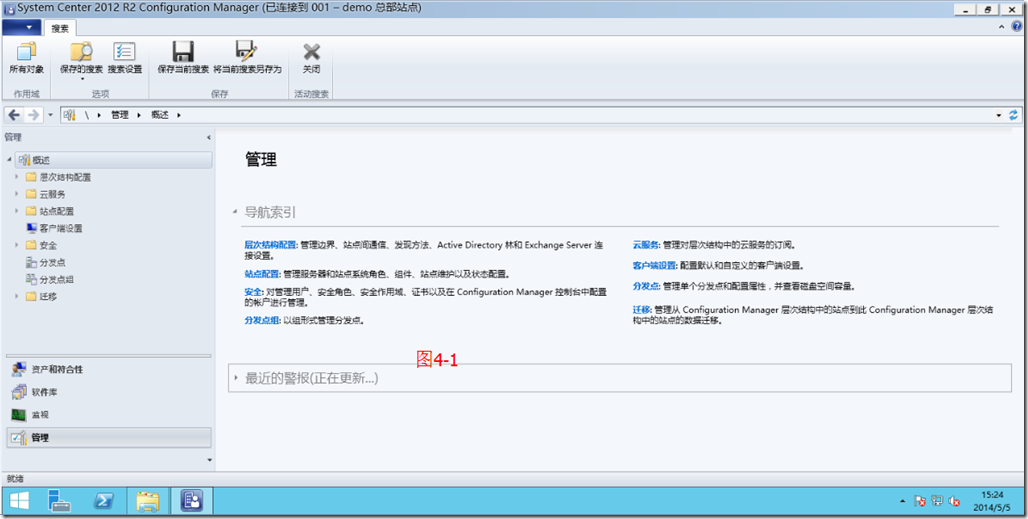Click the refresh icon beside address bar
The width and height of the screenshot is (1028, 519).
click(x=1014, y=115)
